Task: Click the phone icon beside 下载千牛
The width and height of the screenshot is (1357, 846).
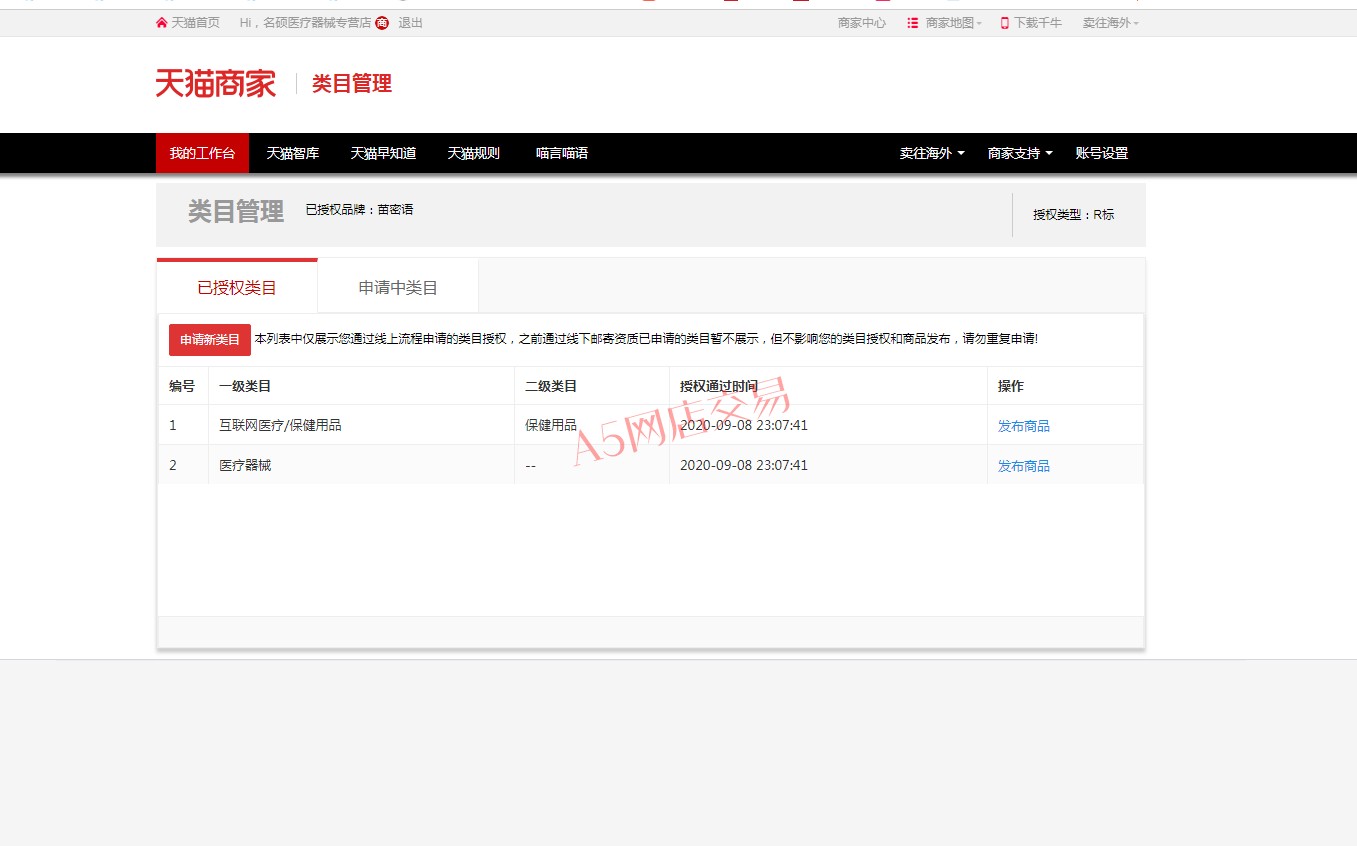Action: 1005,23
